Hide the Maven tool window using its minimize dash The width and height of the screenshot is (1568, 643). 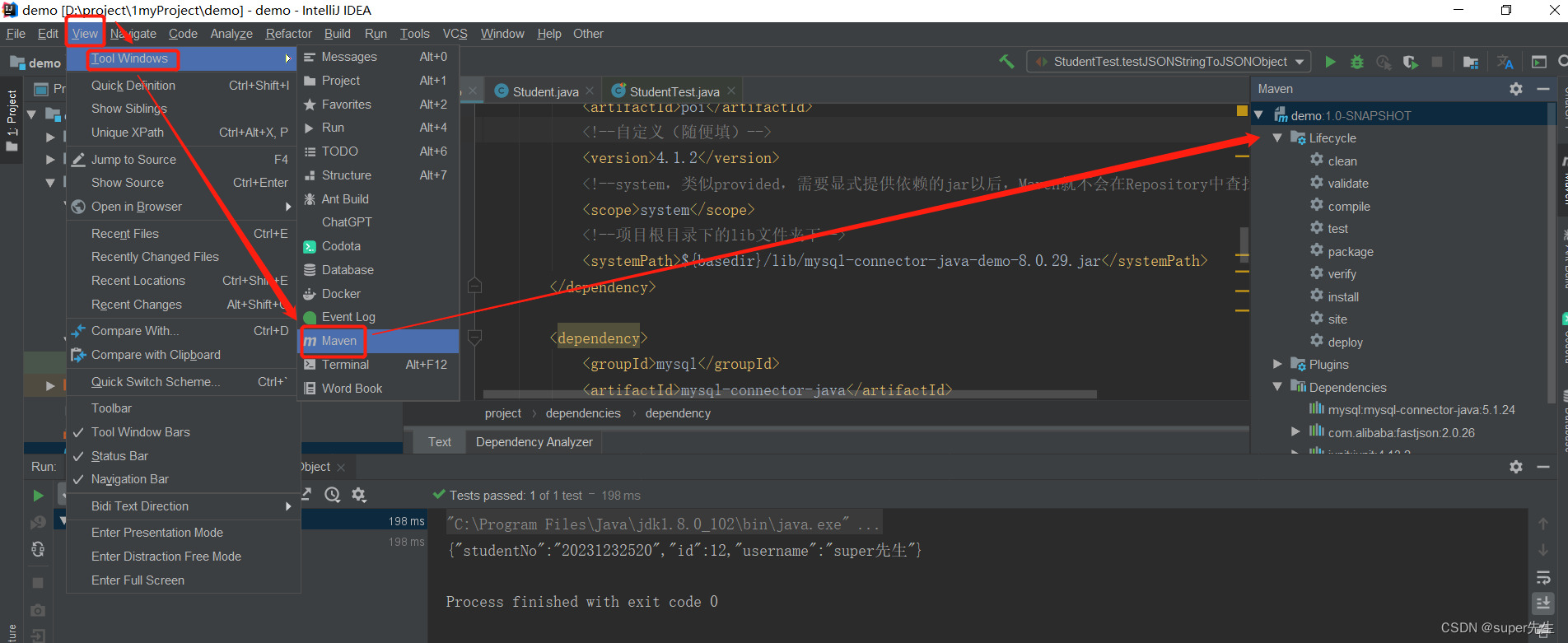click(1543, 89)
